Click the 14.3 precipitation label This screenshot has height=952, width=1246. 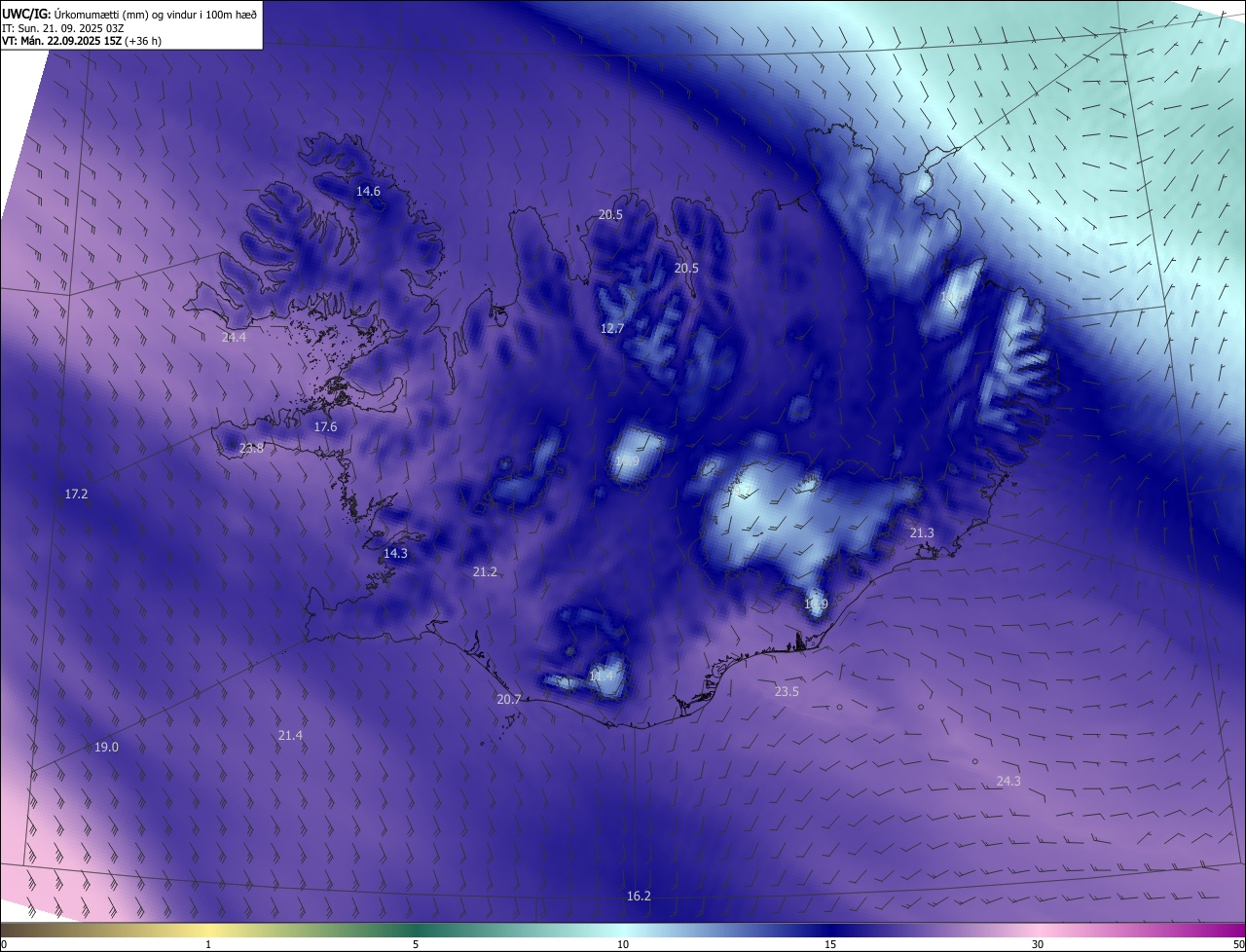coord(395,553)
